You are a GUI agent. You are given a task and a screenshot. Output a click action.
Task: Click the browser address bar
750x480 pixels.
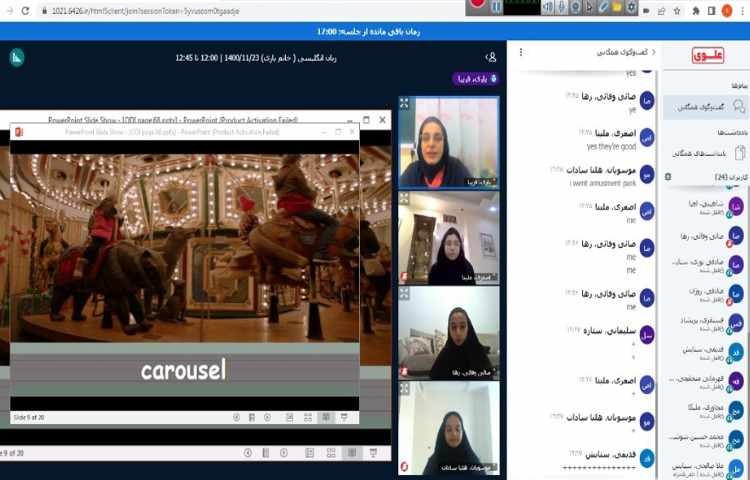pos(249,11)
